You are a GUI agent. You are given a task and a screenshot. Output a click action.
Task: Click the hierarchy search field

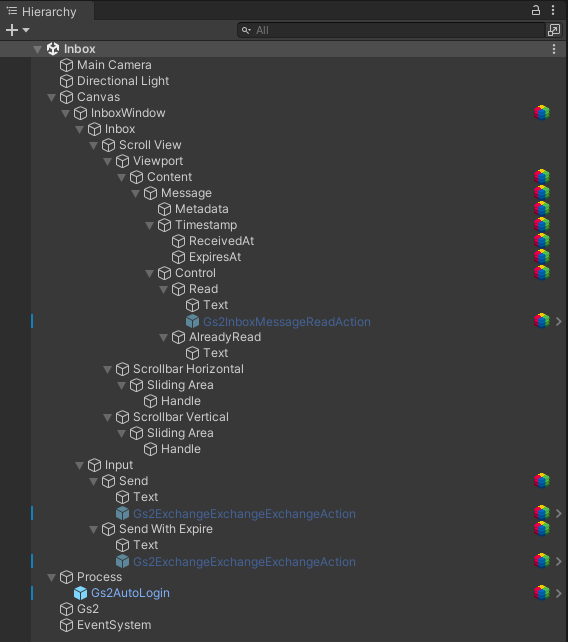coord(391,30)
